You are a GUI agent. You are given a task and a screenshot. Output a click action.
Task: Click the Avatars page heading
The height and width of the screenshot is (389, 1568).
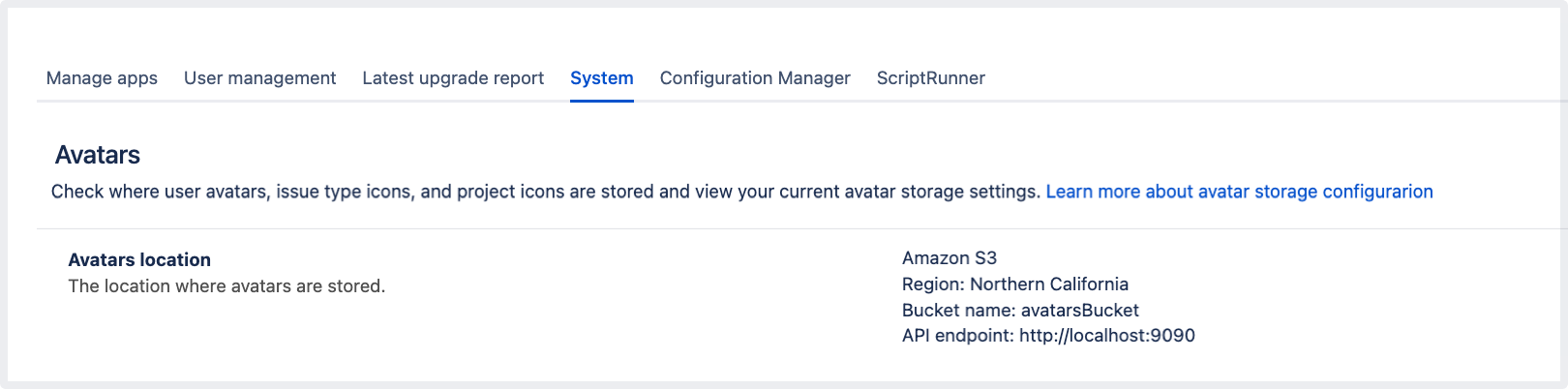[x=98, y=155]
